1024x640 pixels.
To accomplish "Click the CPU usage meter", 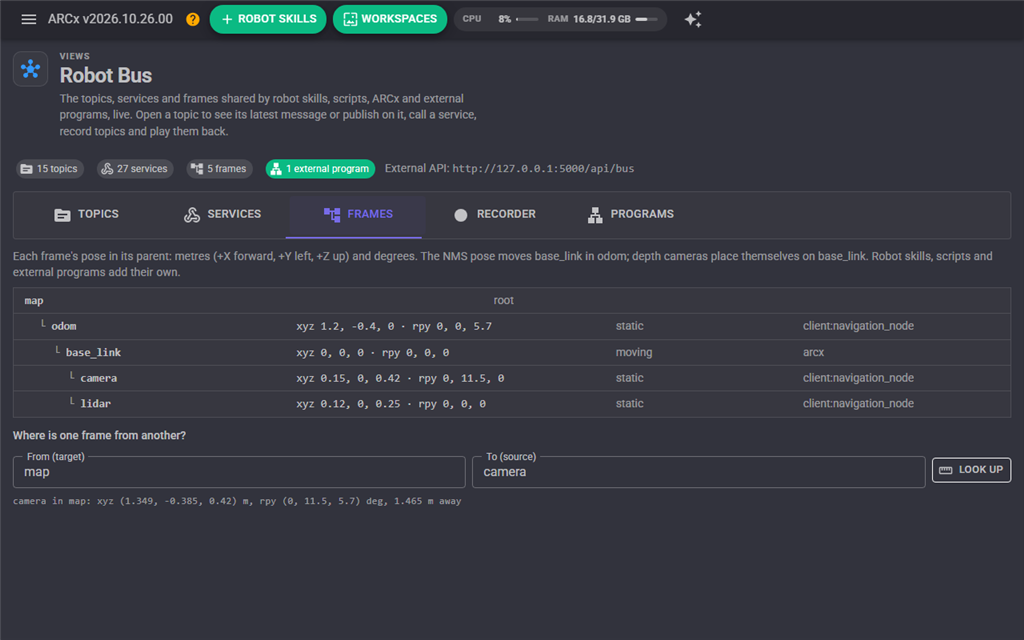I will click(x=500, y=19).
